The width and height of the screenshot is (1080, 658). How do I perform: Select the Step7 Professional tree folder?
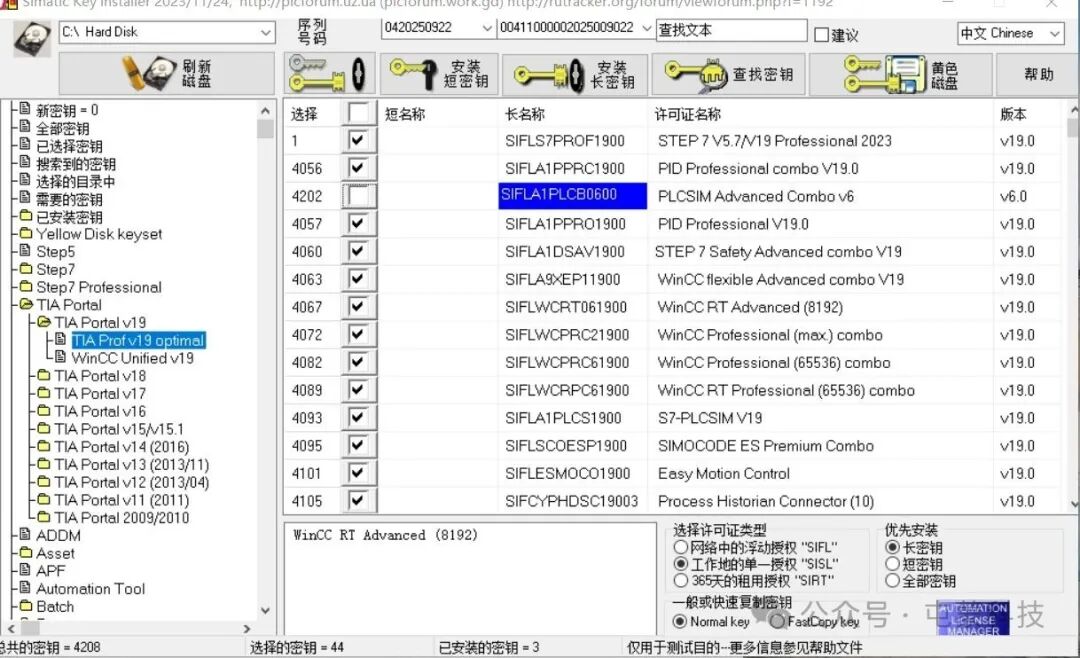(98, 287)
